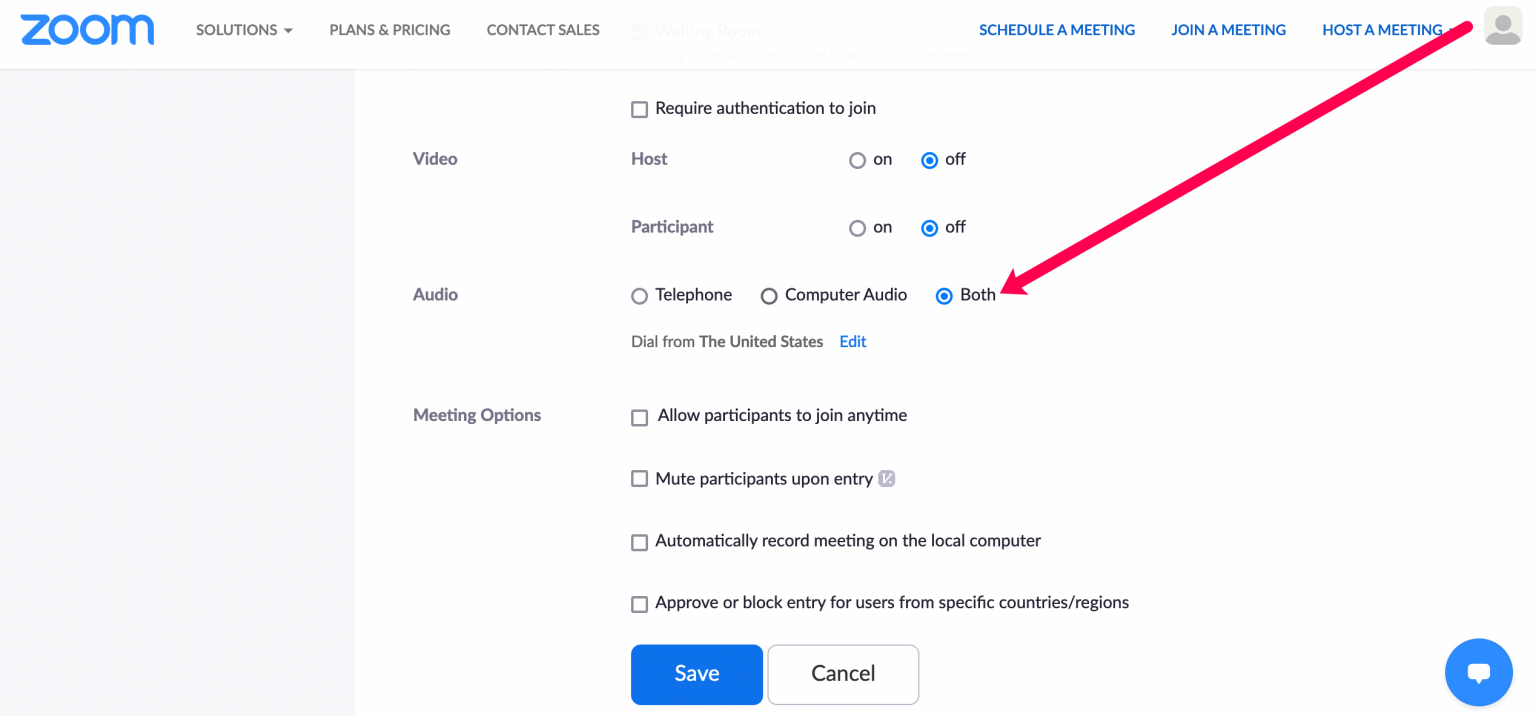
Task: Select Telephone audio option
Action: click(639, 295)
